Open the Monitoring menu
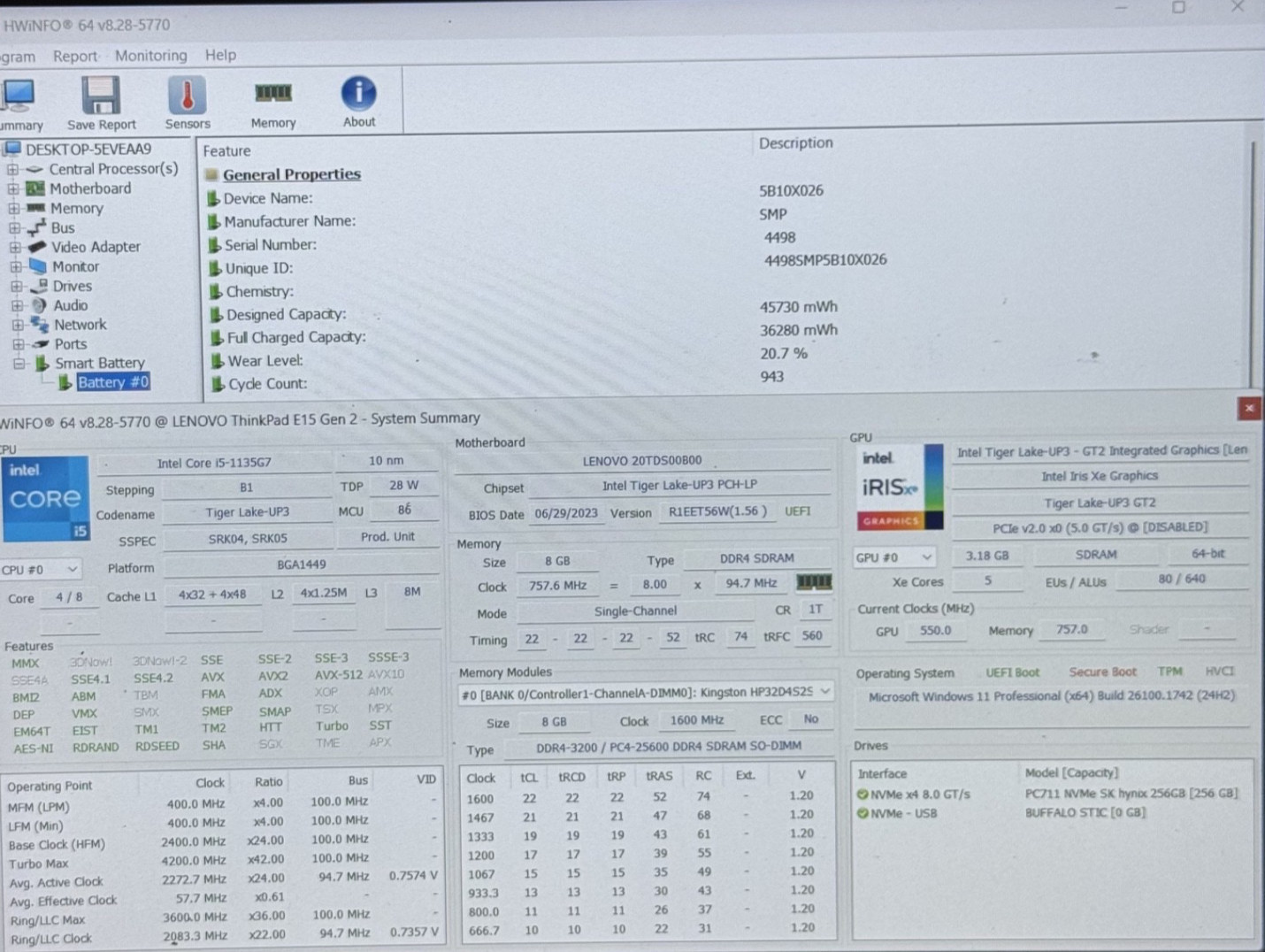 (151, 55)
